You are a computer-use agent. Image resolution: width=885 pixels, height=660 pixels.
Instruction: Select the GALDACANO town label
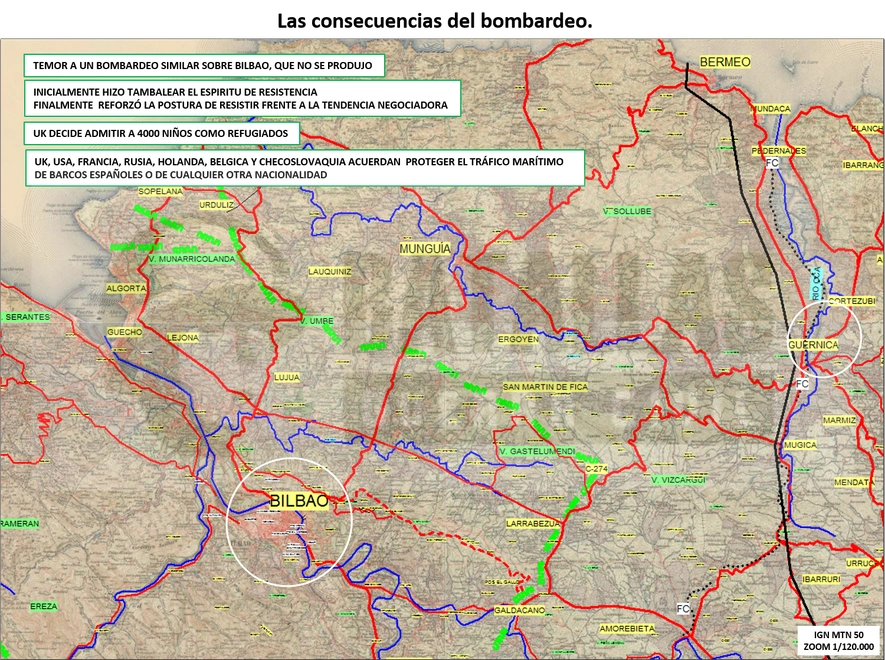(x=520, y=610)
